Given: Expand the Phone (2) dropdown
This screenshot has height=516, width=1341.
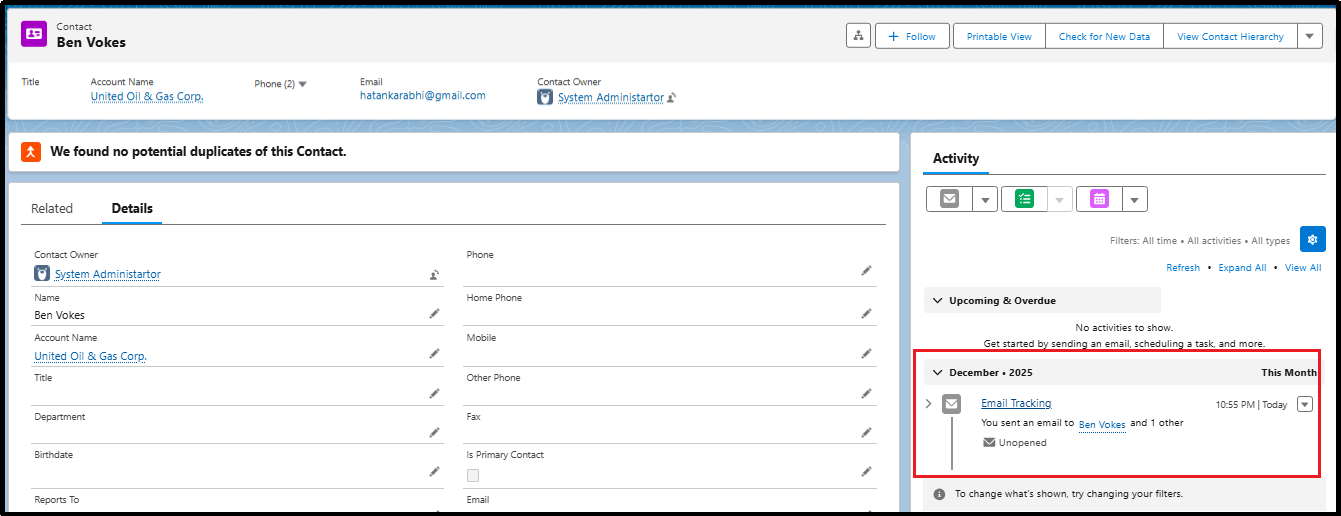Looking at the screenshot, I should click(x=302, y=84).
